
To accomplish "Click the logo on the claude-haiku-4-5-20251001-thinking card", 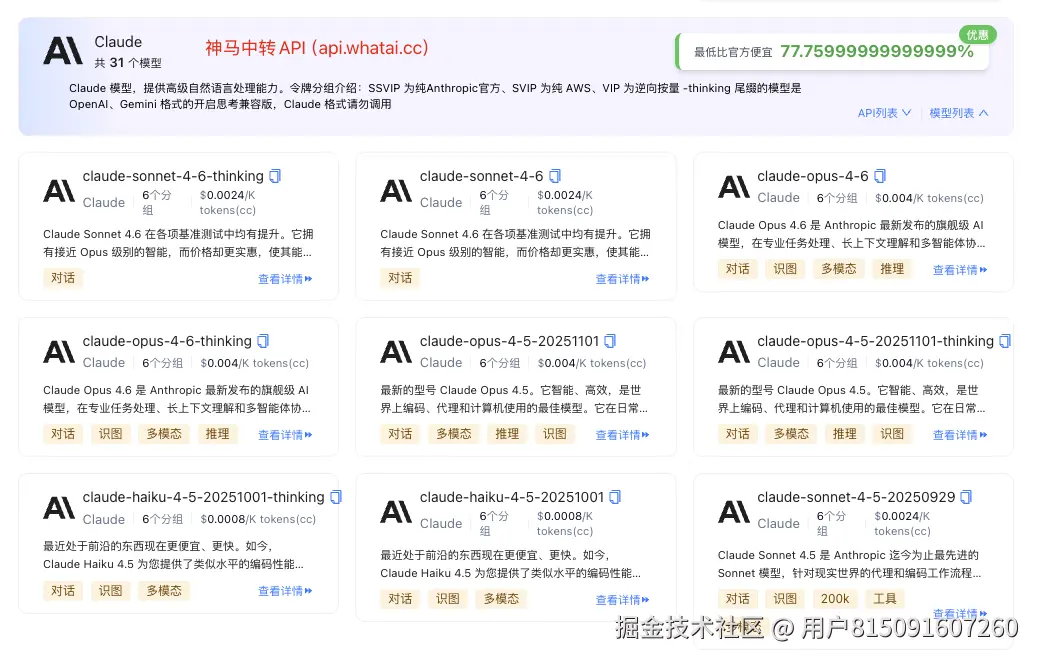I will (x=59, y=508).
